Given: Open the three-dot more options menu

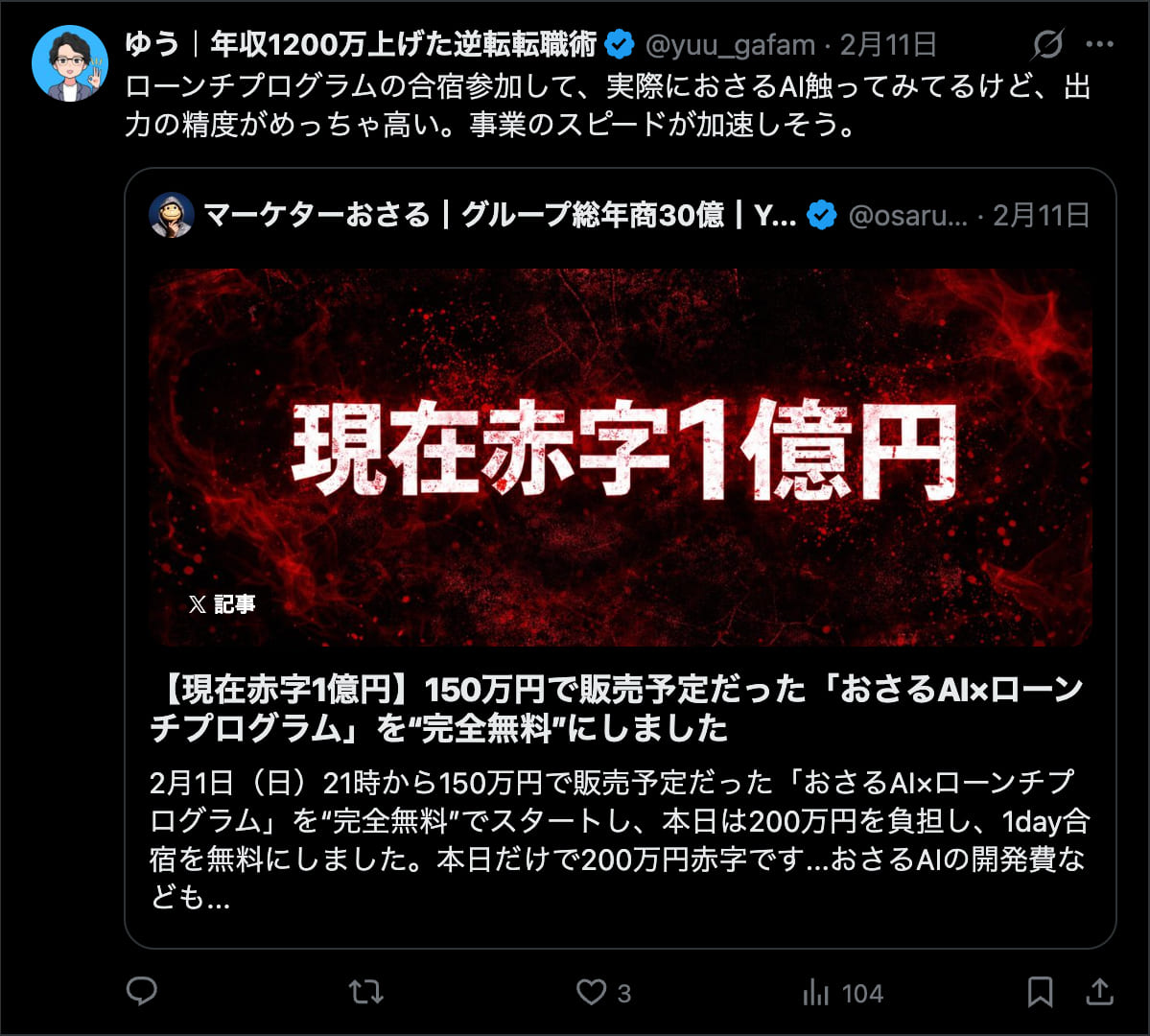Looking at the screenshot, I should pyautogui.click(x=1099, y=44).
